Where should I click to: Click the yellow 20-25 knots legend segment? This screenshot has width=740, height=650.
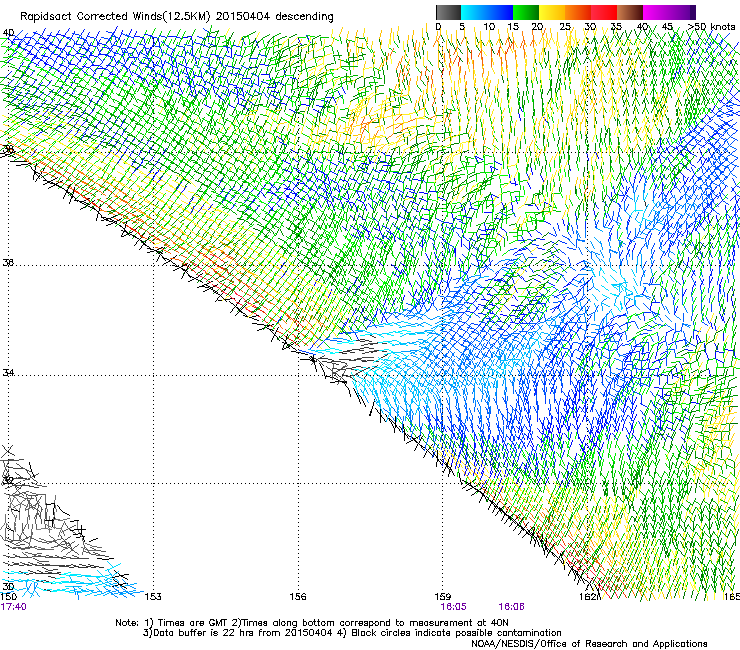pos(552,12)
